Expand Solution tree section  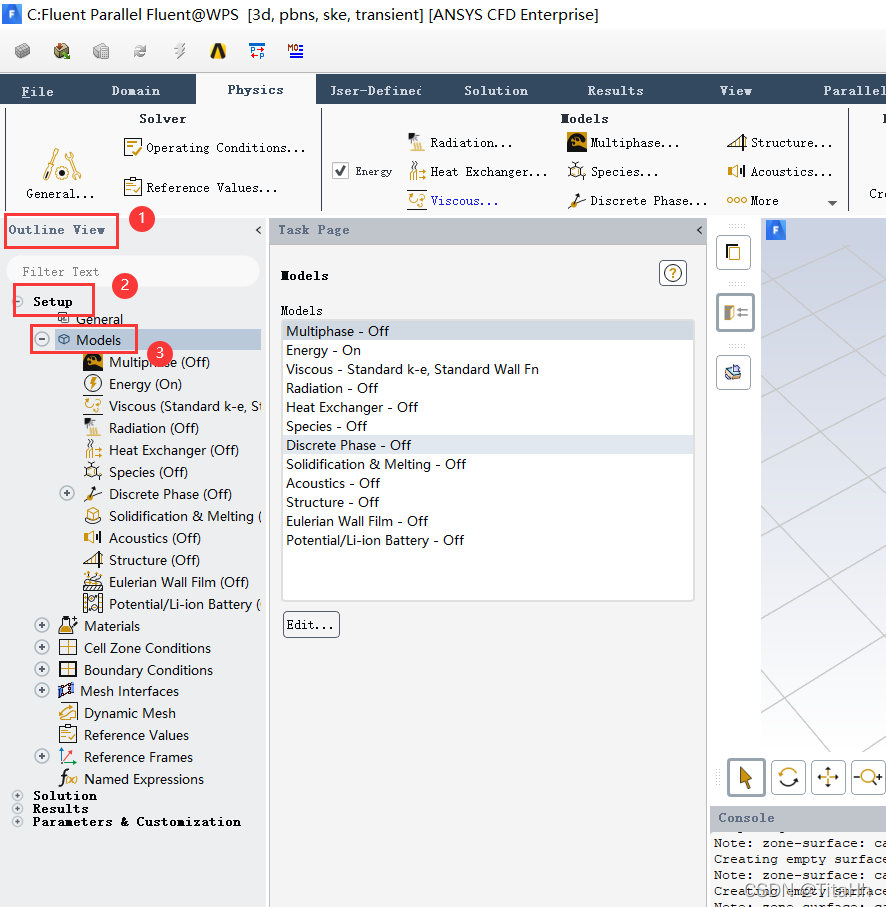18,796
